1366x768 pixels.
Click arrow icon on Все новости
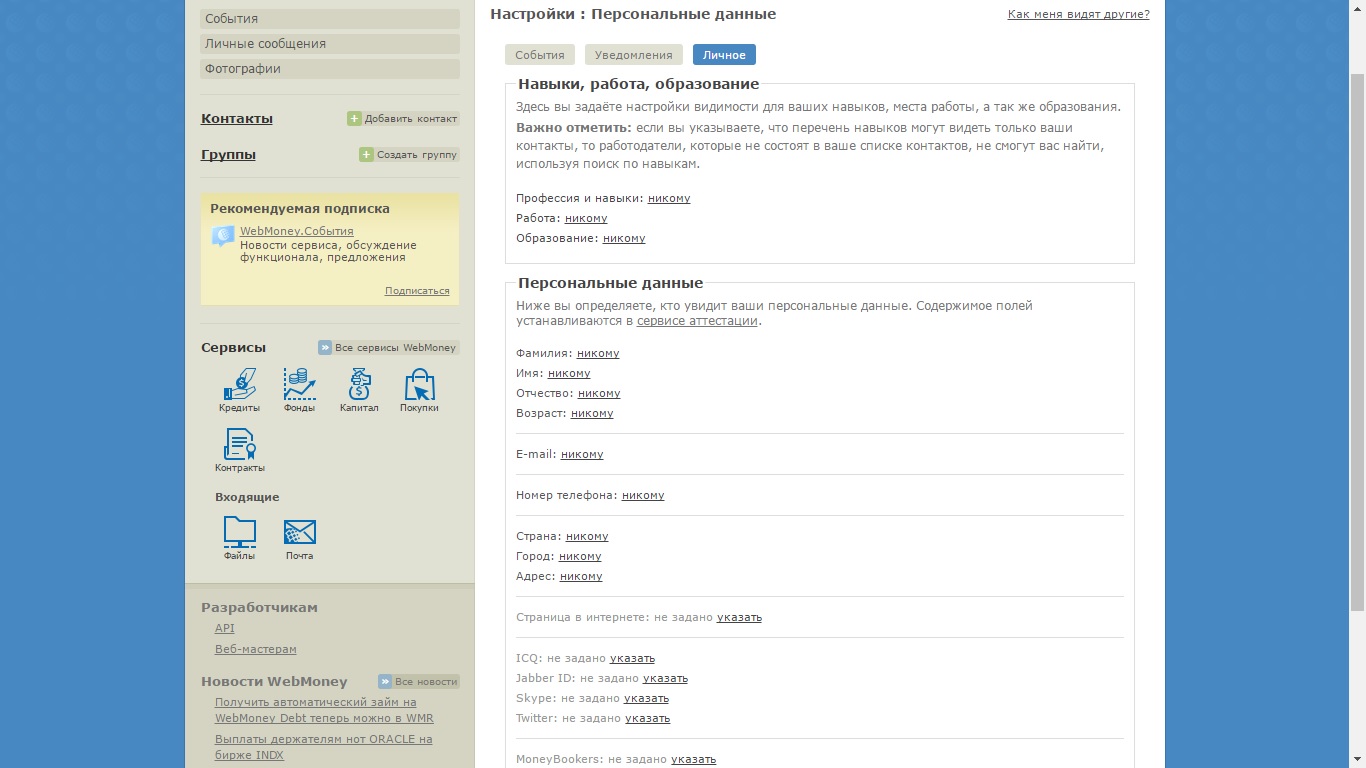click(385, 681)
